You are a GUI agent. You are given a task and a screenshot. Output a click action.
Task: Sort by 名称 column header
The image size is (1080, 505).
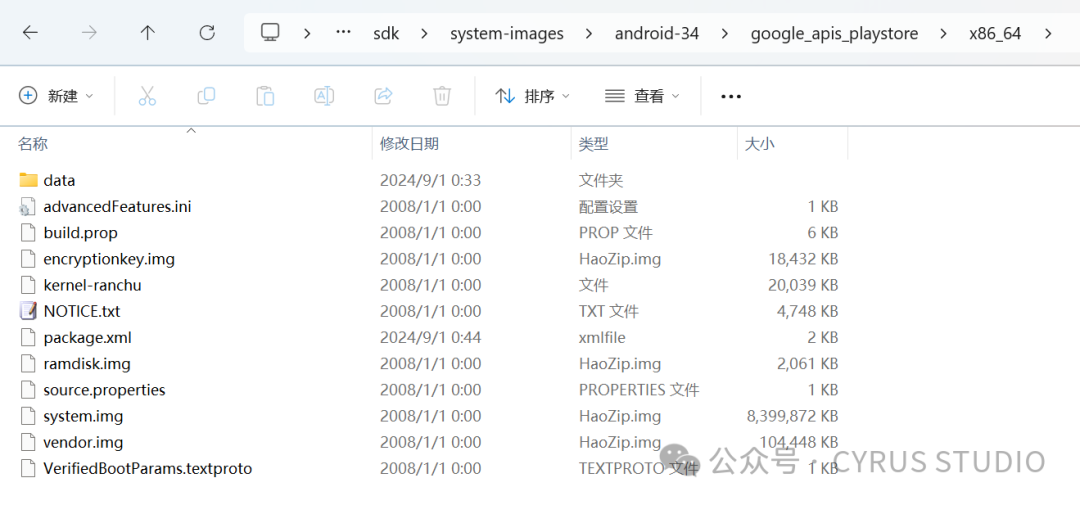33,144
